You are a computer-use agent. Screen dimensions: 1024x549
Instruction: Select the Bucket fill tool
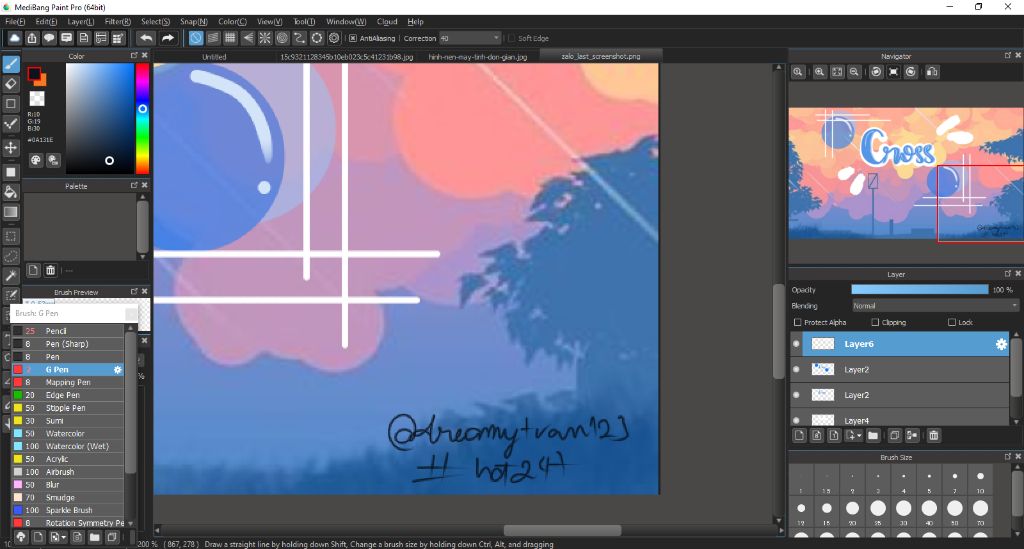tap(11, 192)
